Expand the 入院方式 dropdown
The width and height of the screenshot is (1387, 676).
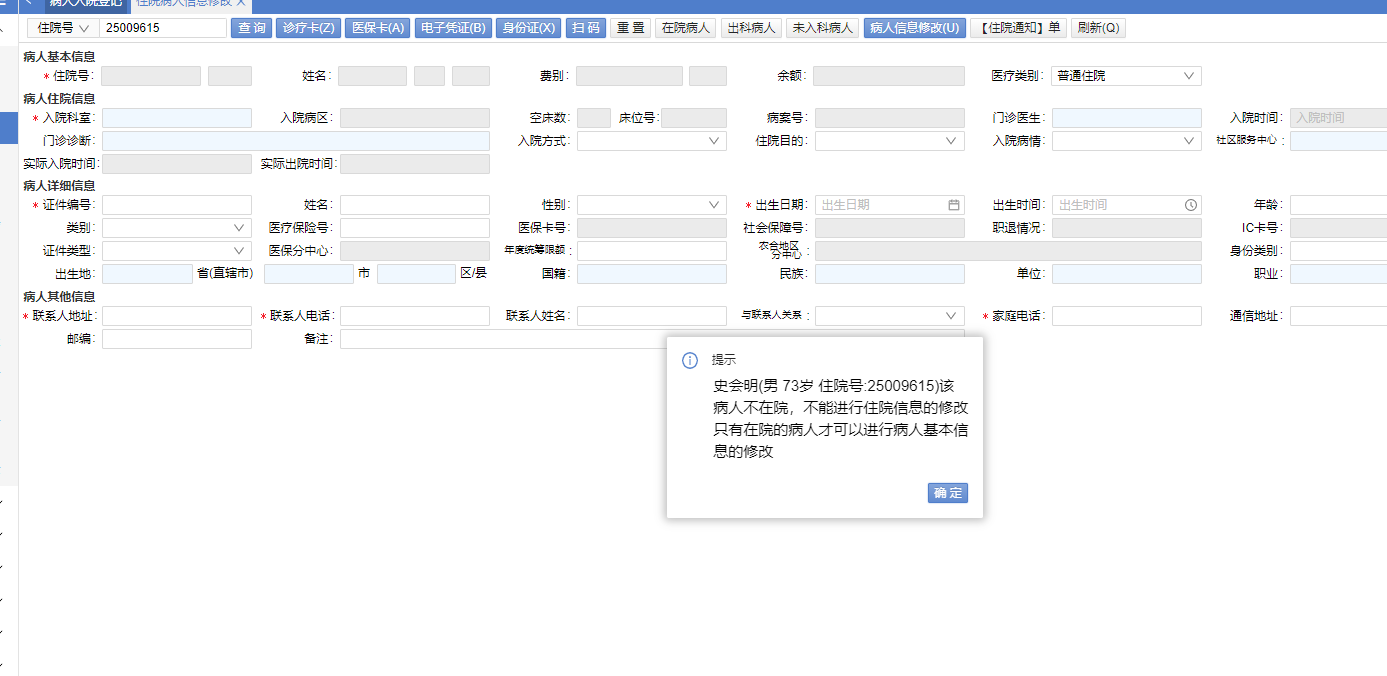[651, 141]
